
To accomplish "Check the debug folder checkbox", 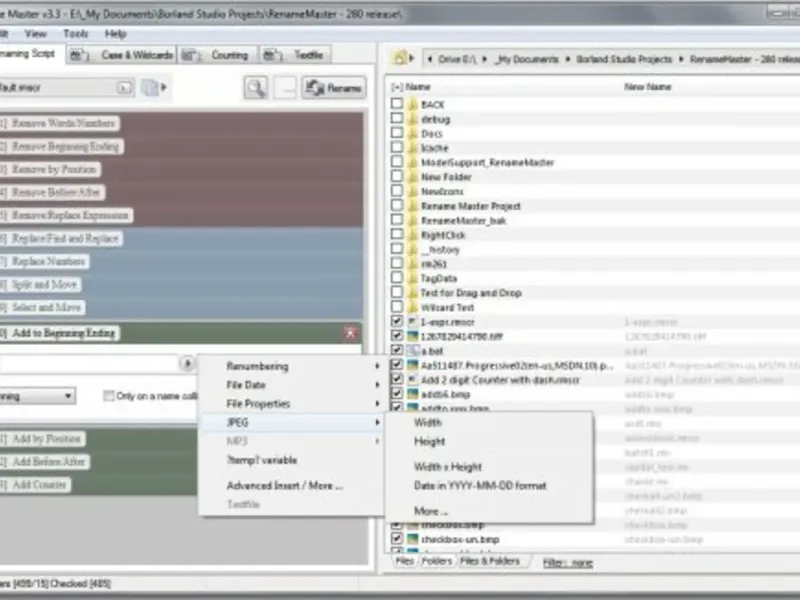I will (396, 118).
